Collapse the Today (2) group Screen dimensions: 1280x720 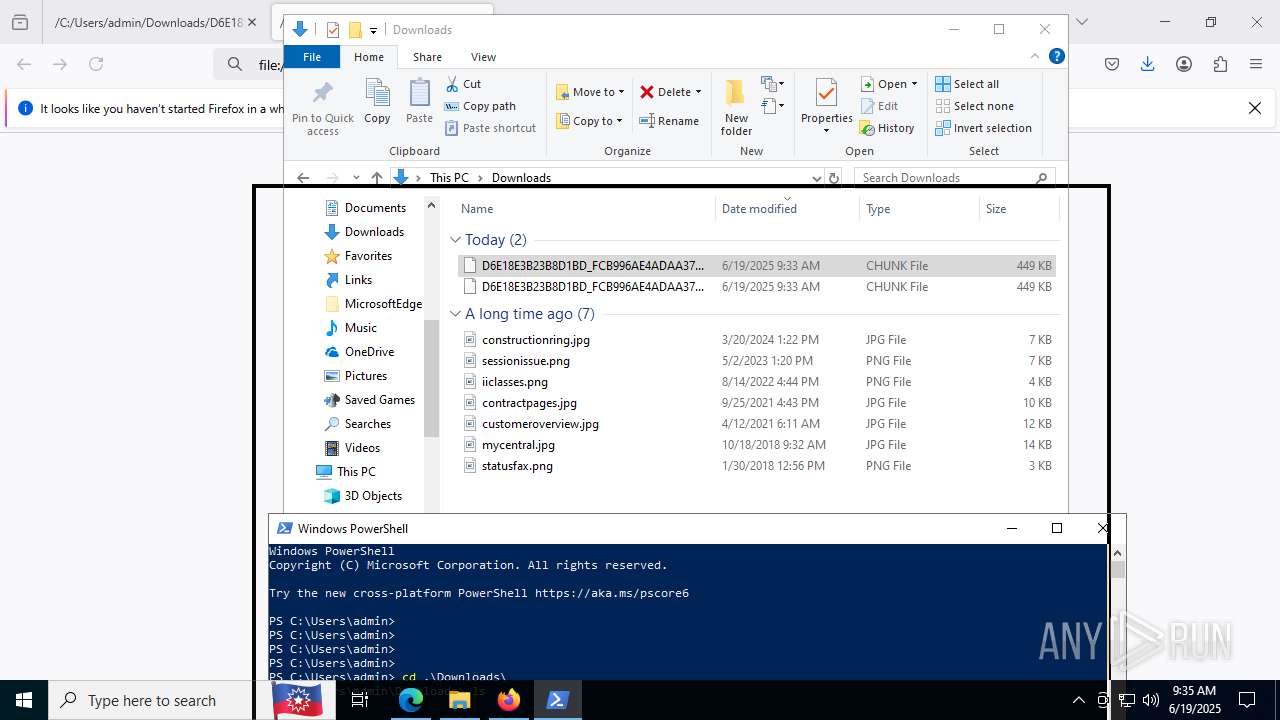tap(455, 240)
